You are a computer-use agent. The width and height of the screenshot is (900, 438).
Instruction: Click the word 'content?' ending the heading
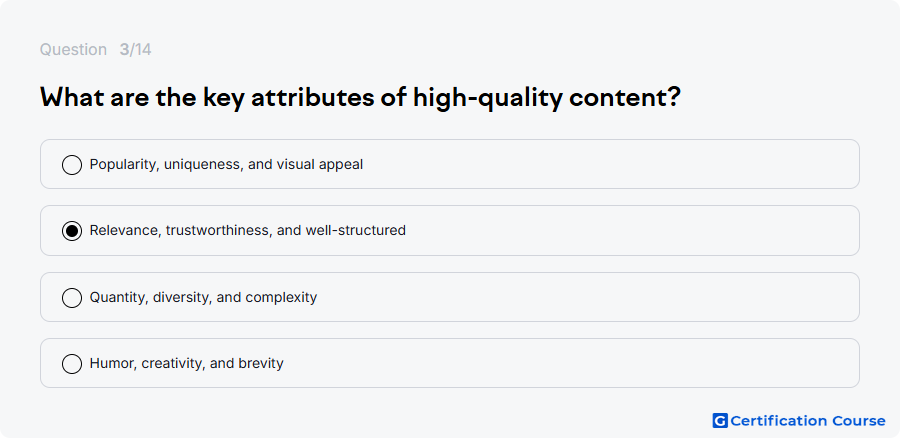click(x=625, y=98)
